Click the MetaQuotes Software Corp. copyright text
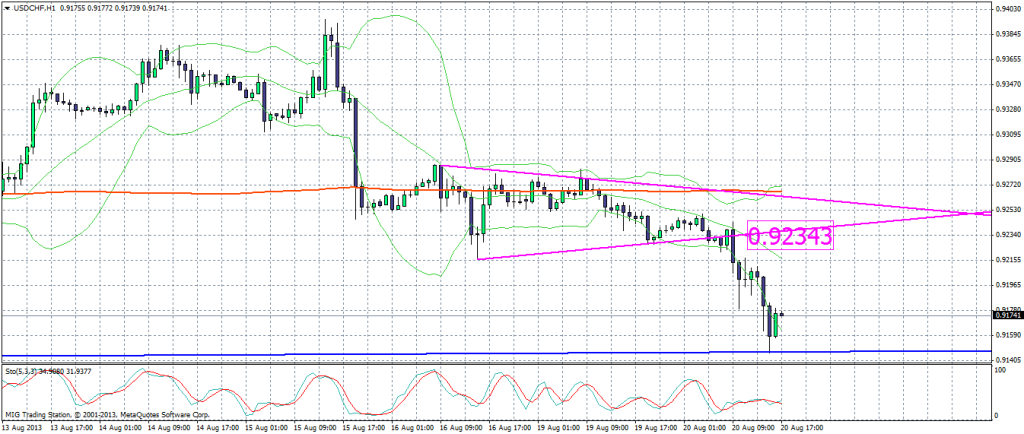Image resolution: width=1024 pixels, height=434 pixels. [150, 413]
